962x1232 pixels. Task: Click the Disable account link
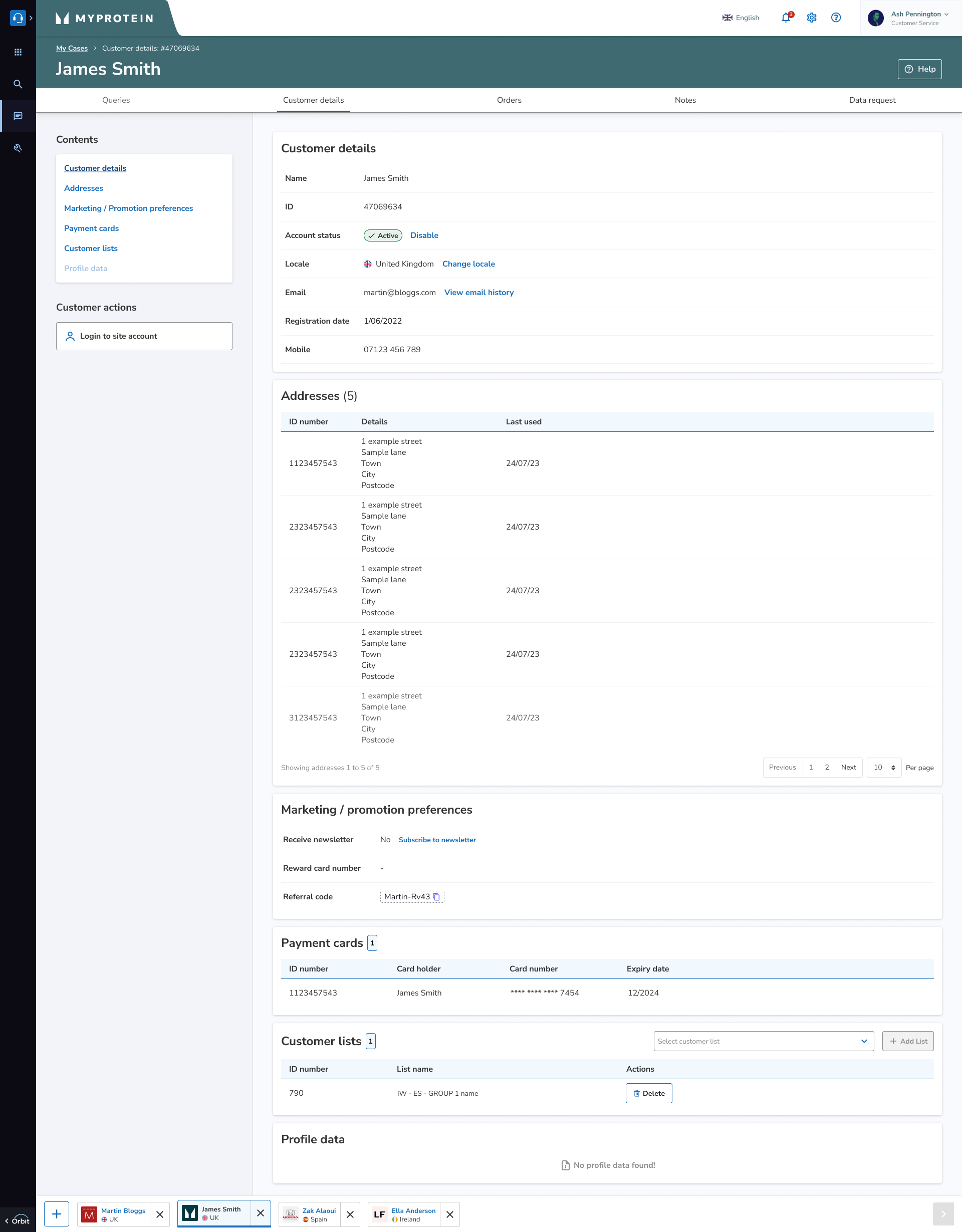pyautogui.click(x=424, y=235)
